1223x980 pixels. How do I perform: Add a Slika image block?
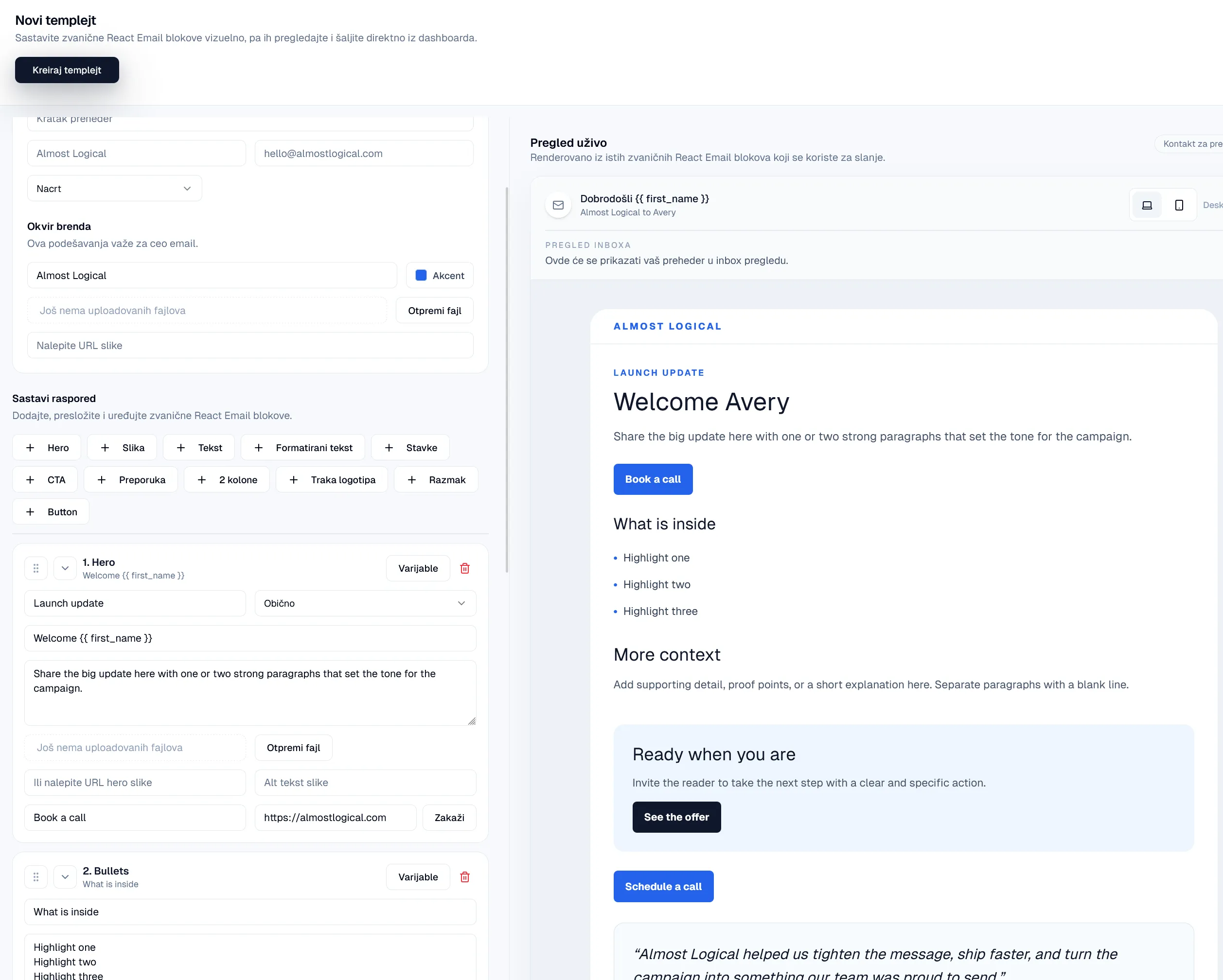[x=122, y=447]
